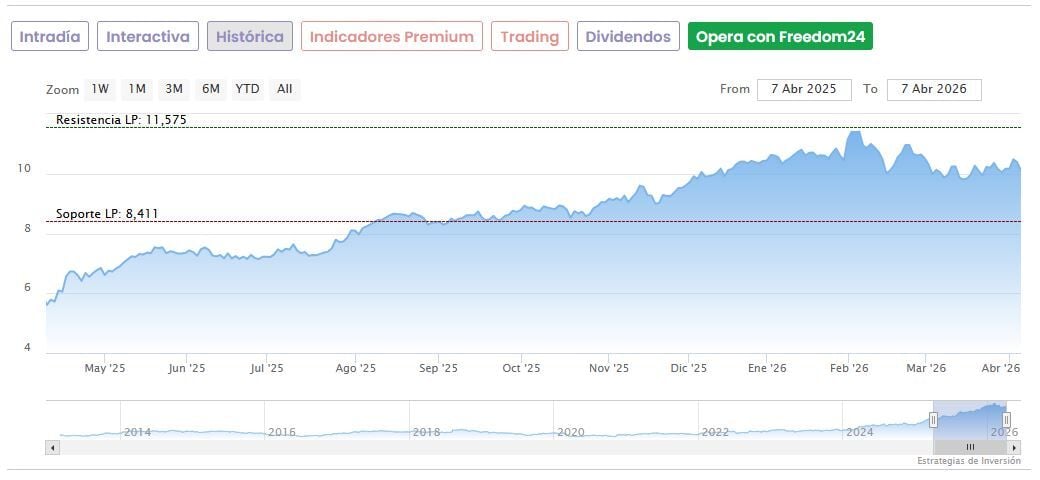Image resolution: width=1040 pixels, height=480 pixels.
Task: Click the navigator right range handle
Action: click(1006, 420)
